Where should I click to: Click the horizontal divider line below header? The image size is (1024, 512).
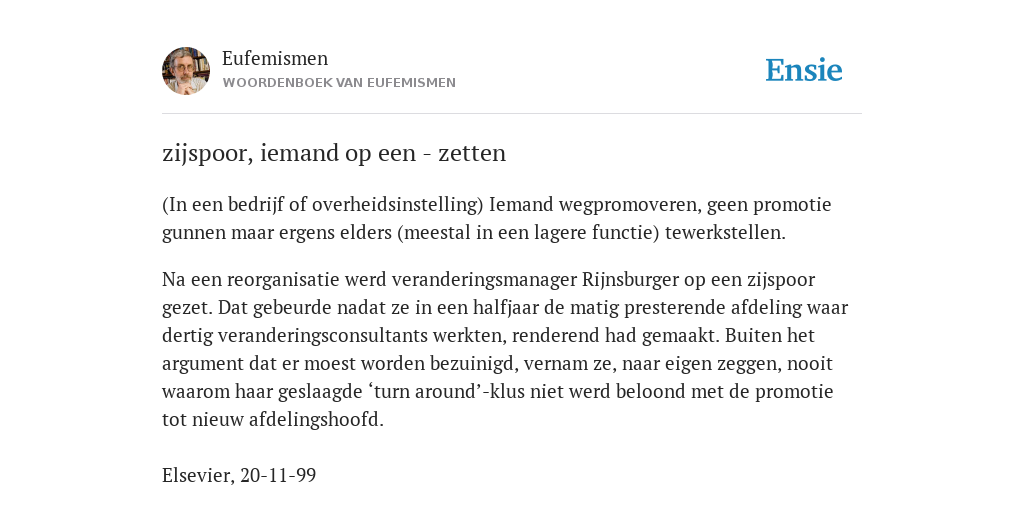click(512, 114)
